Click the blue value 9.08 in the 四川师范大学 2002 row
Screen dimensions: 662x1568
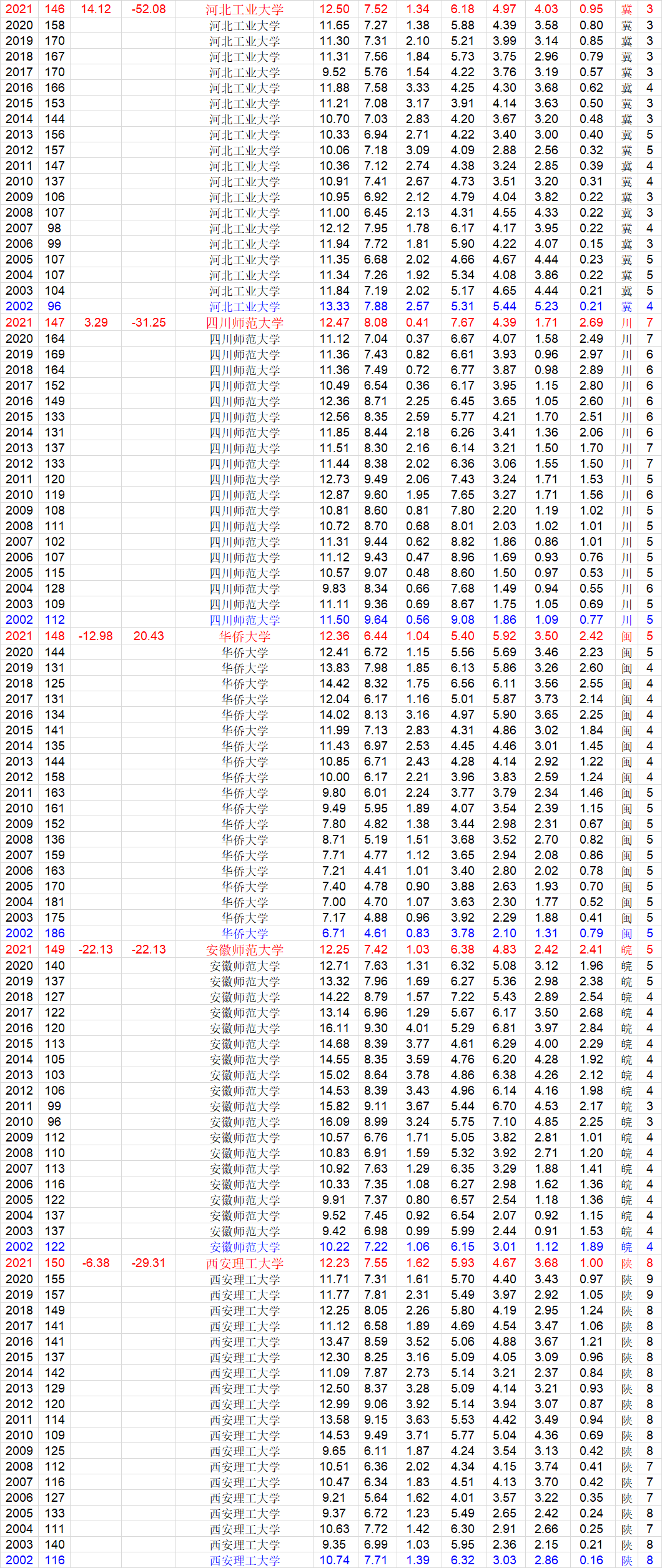pos(463,620)
